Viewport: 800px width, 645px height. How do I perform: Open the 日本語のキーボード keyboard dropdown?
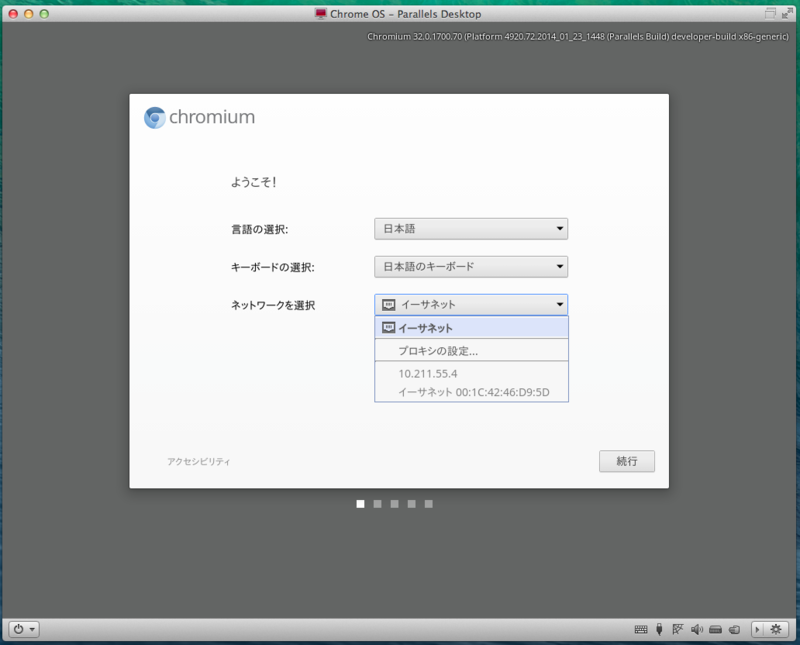471,266
